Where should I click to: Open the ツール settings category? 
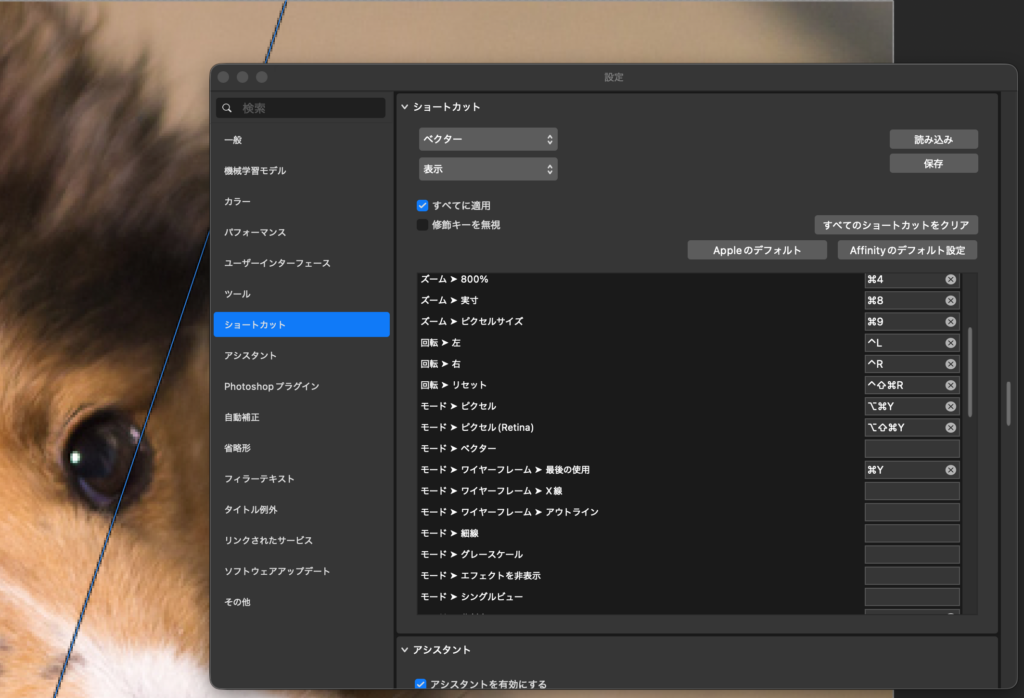(x=238, y=294)
